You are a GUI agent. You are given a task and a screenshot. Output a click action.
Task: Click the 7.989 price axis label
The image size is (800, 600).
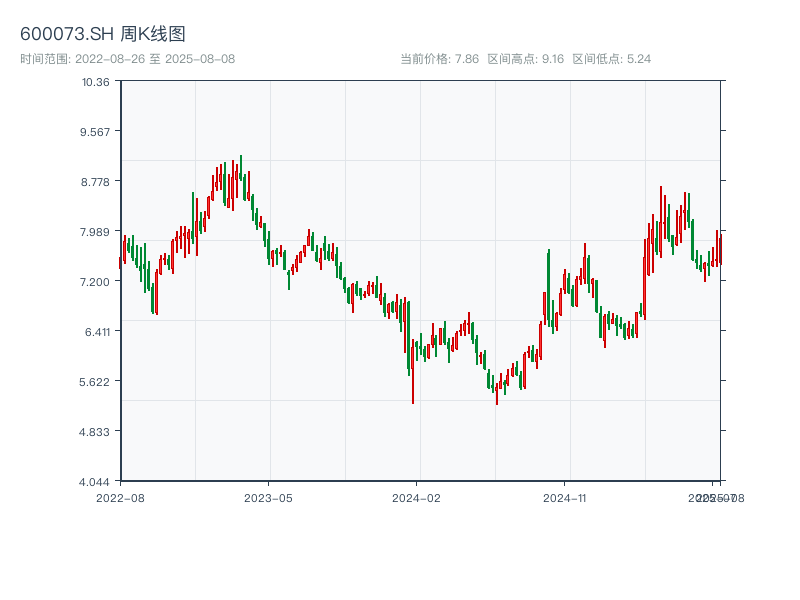click(94, 232)
